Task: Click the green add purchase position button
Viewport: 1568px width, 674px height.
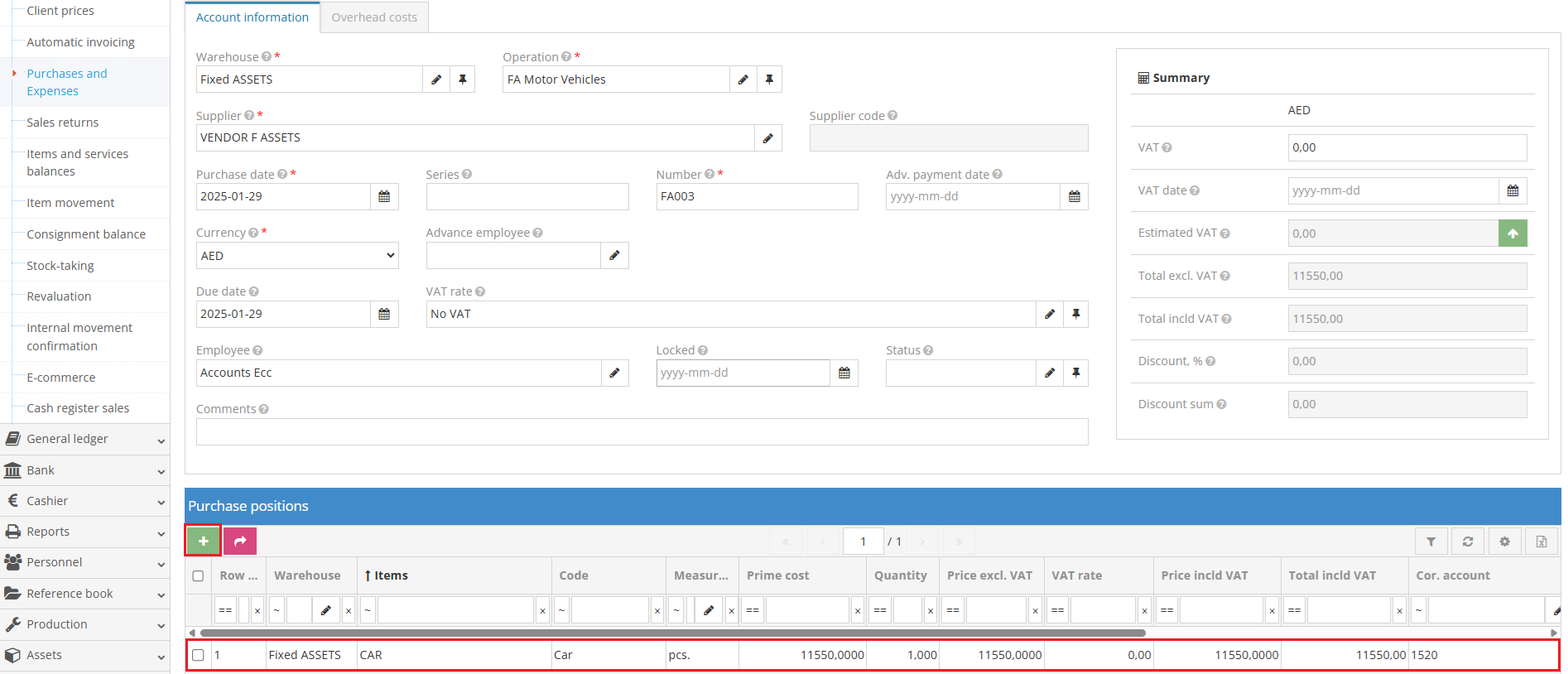Action: [203, 541]
